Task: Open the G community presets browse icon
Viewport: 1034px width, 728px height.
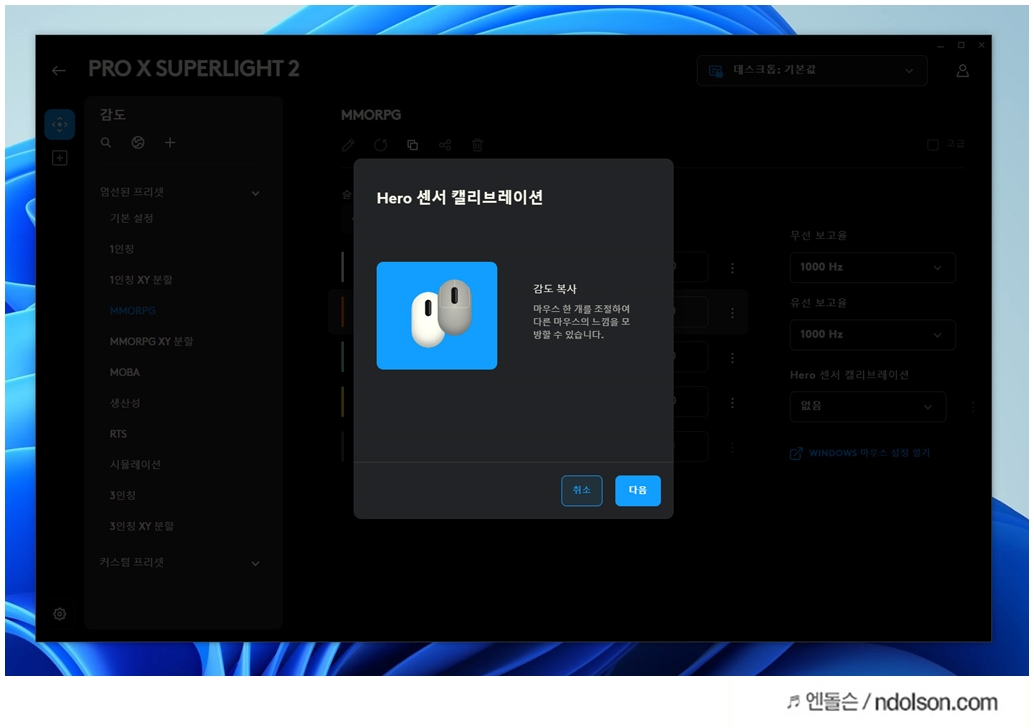Action: [138, 142]
